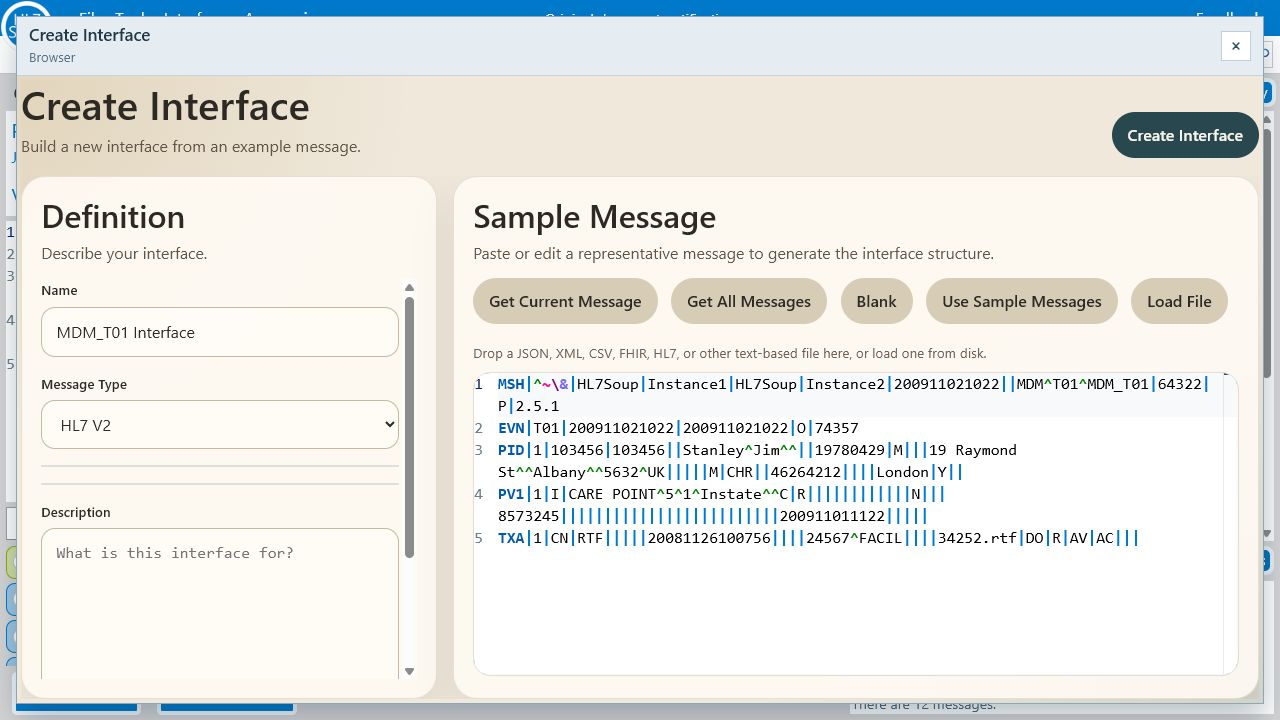Click Get All Messages button

749,301
